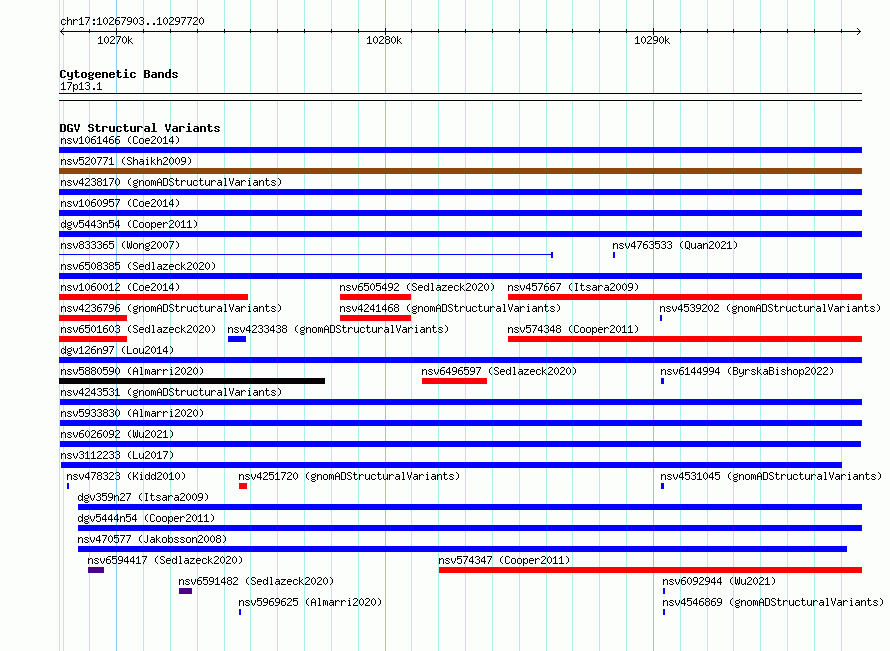Image resolution: width=890 pixels, height=651 pixels.
Task: Click the 10280k ruler position label
Action: coord(384,40)
